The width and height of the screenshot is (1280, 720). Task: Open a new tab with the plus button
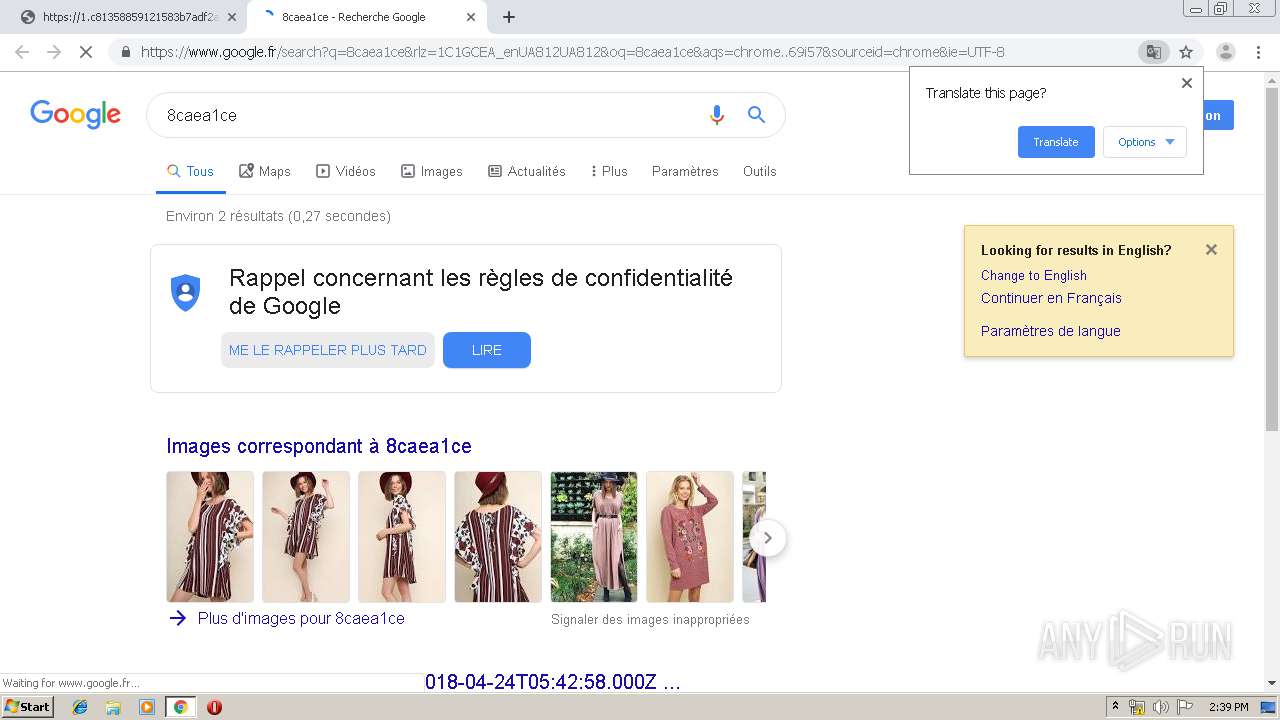[x=509, y=17]
